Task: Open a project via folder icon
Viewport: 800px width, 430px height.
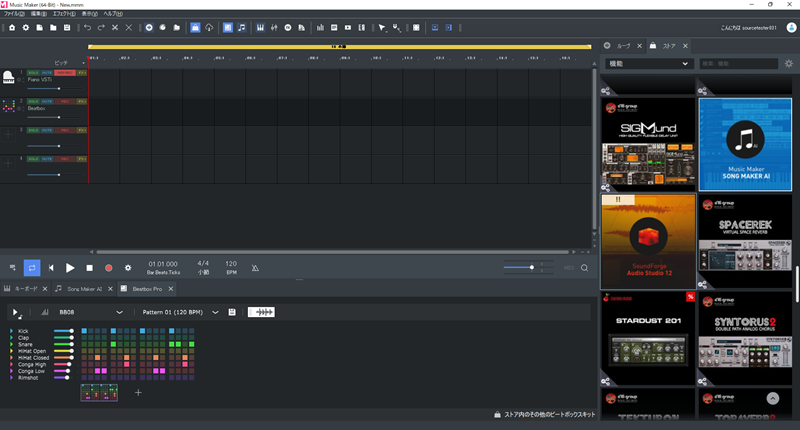Action: [x=53, y=28]
